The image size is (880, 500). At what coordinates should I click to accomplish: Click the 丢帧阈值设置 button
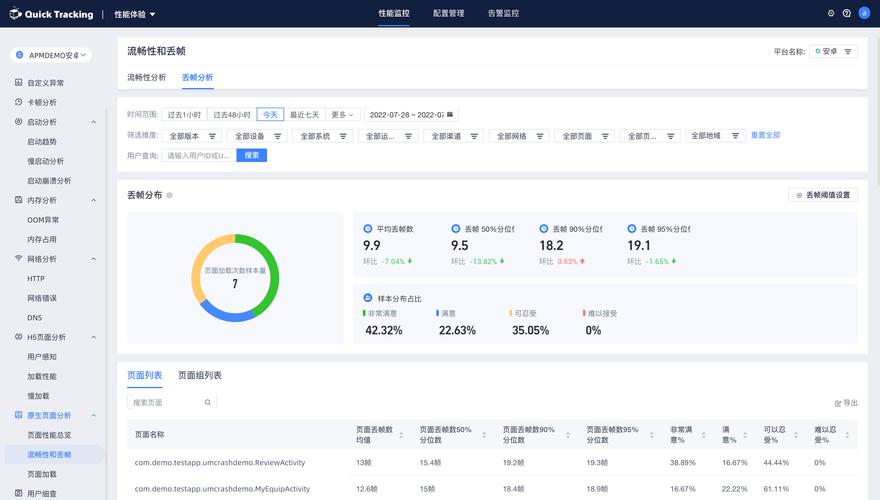tap(823, 195)
